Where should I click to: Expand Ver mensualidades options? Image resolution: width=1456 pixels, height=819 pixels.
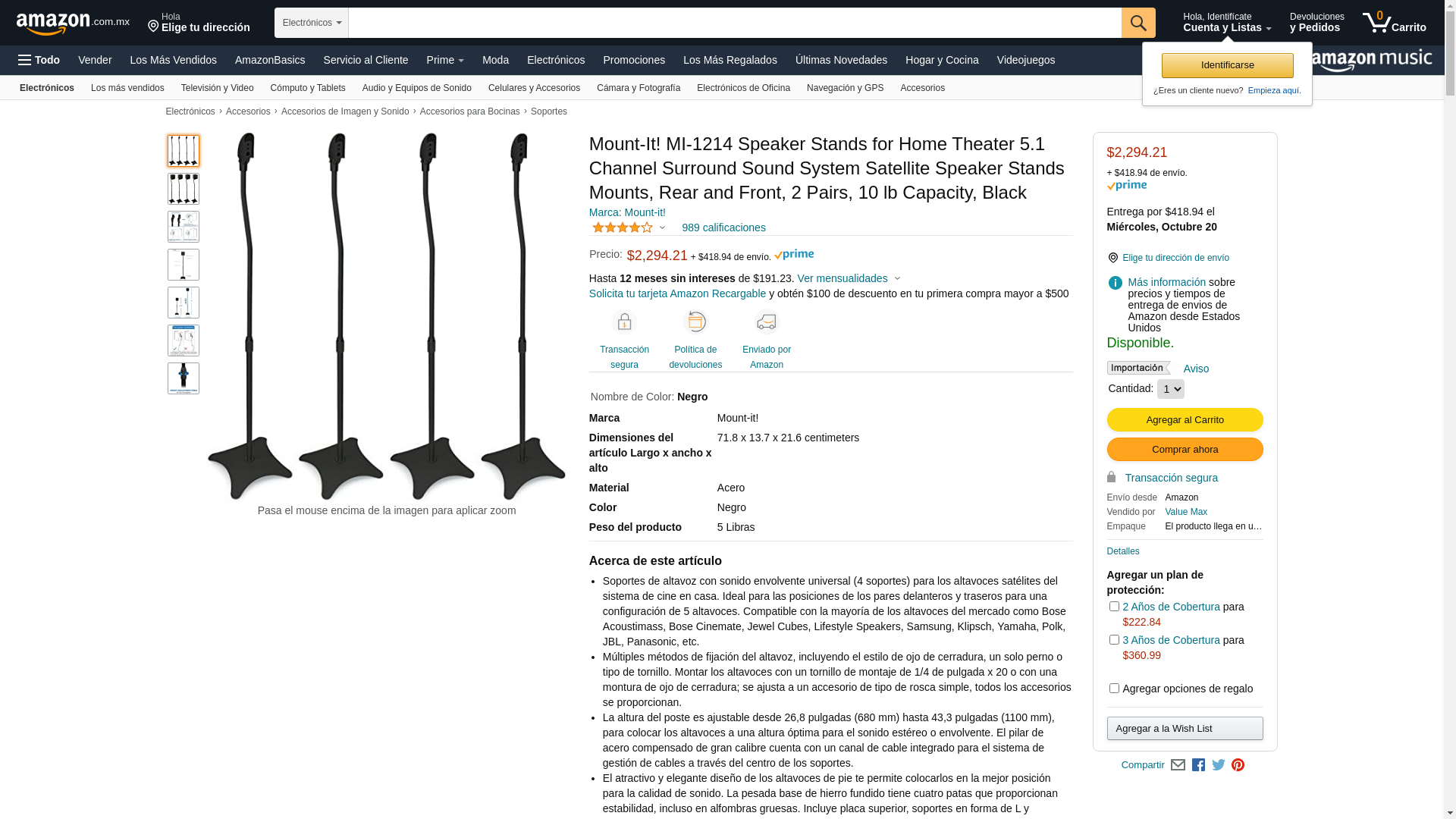coord(849,278)
